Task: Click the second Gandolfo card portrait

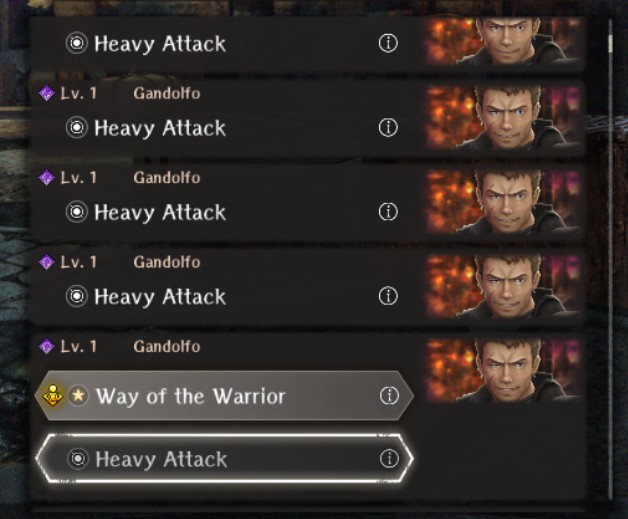Action: click(504, 117)
